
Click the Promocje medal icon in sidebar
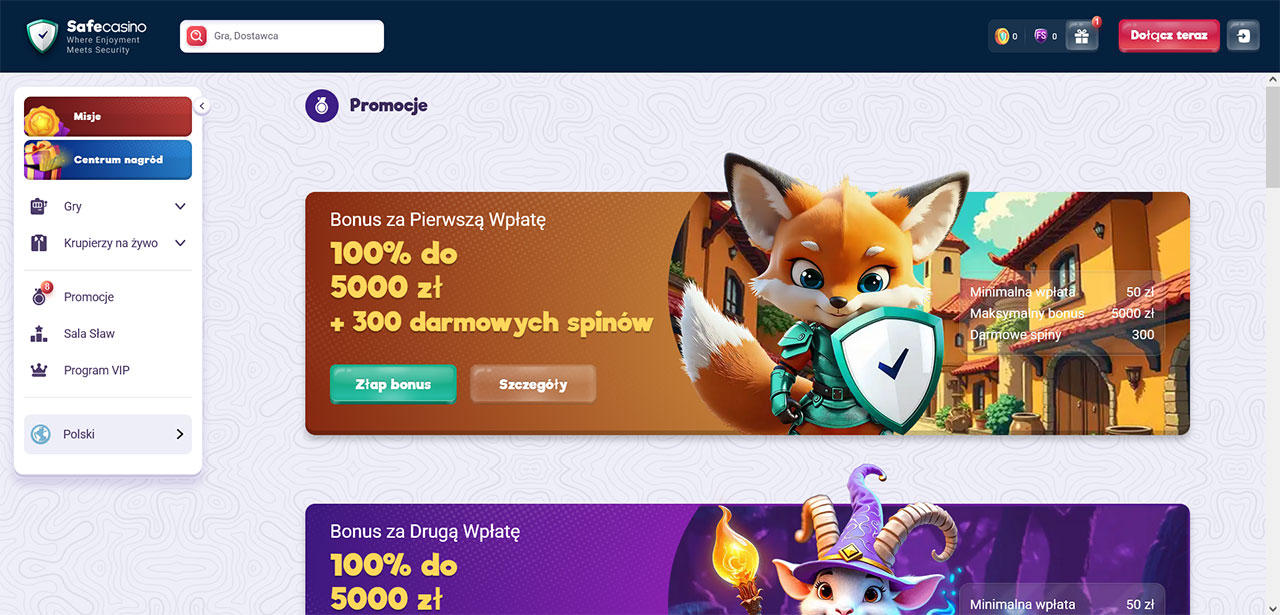click(x=40, y=296)
